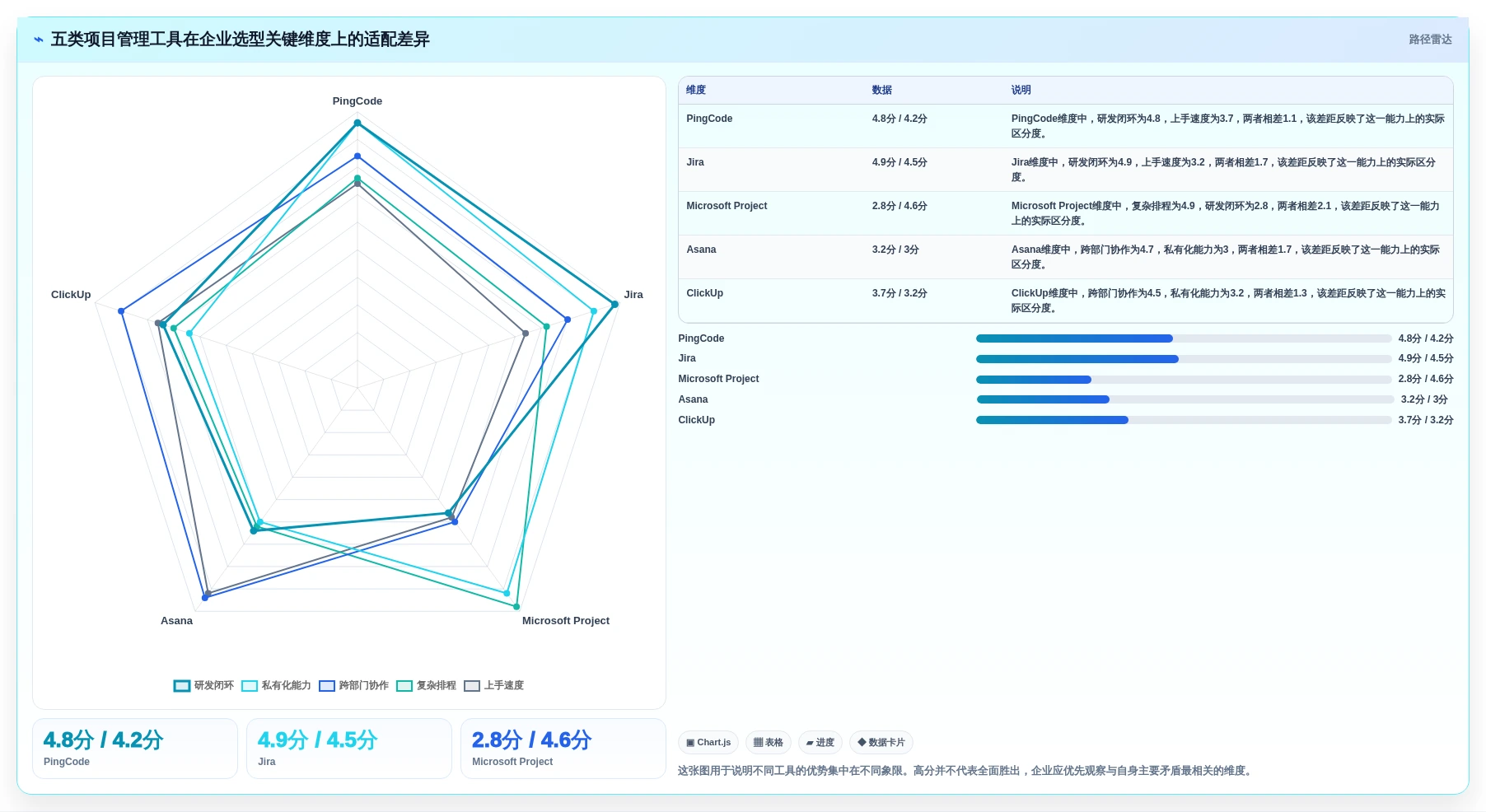
Task: Select the 表格 chip
Action: click(769, 742)
